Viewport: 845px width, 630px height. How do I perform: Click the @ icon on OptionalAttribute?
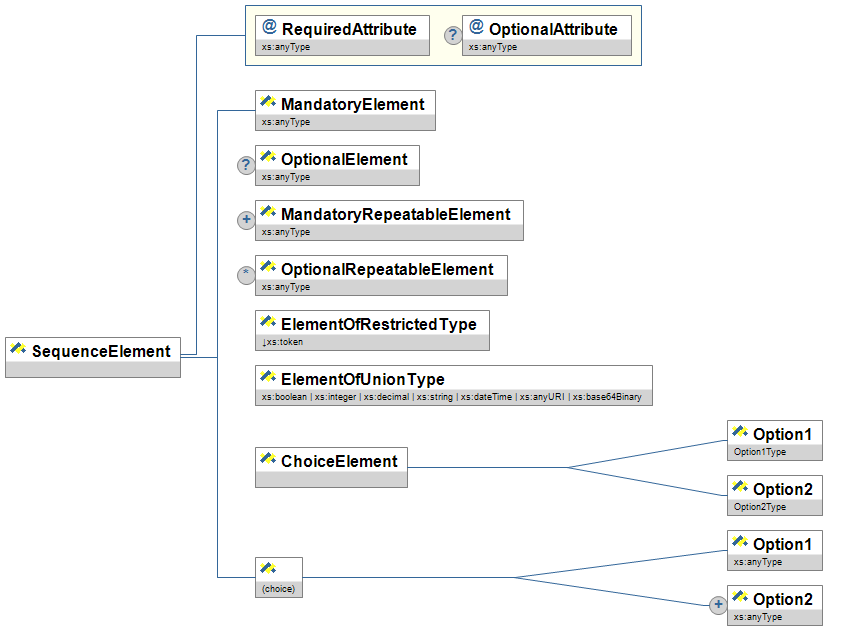(x=476, y=28)
